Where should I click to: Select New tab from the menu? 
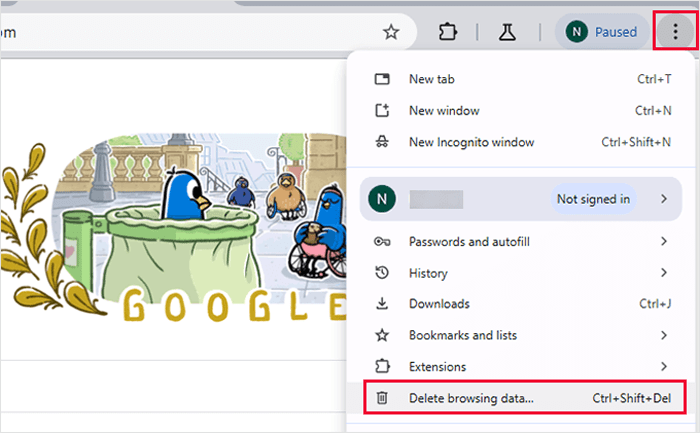click(430, 79)
